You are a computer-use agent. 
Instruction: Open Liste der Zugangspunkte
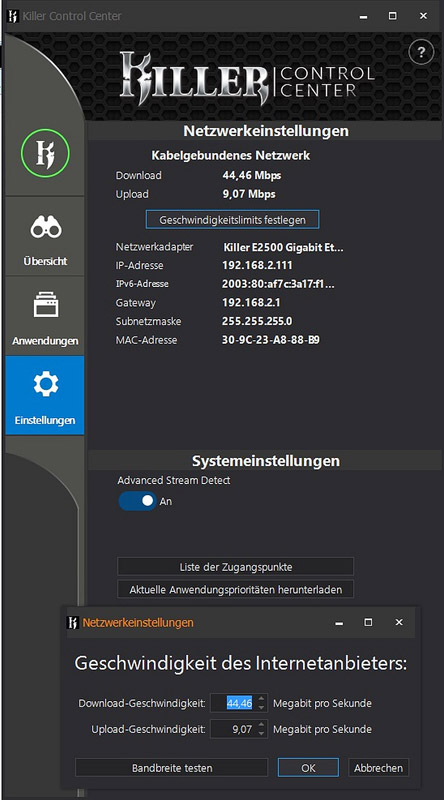(235, 567)
